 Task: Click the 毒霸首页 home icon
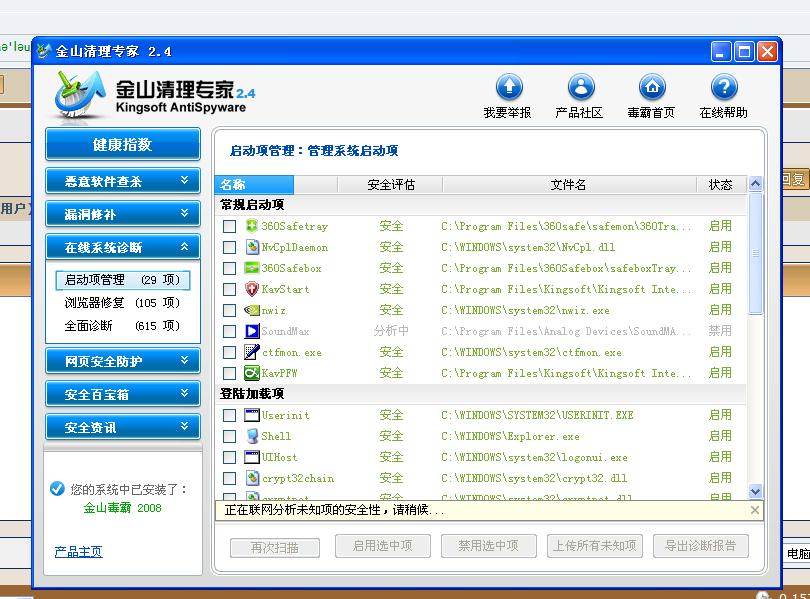pos(652,87)
